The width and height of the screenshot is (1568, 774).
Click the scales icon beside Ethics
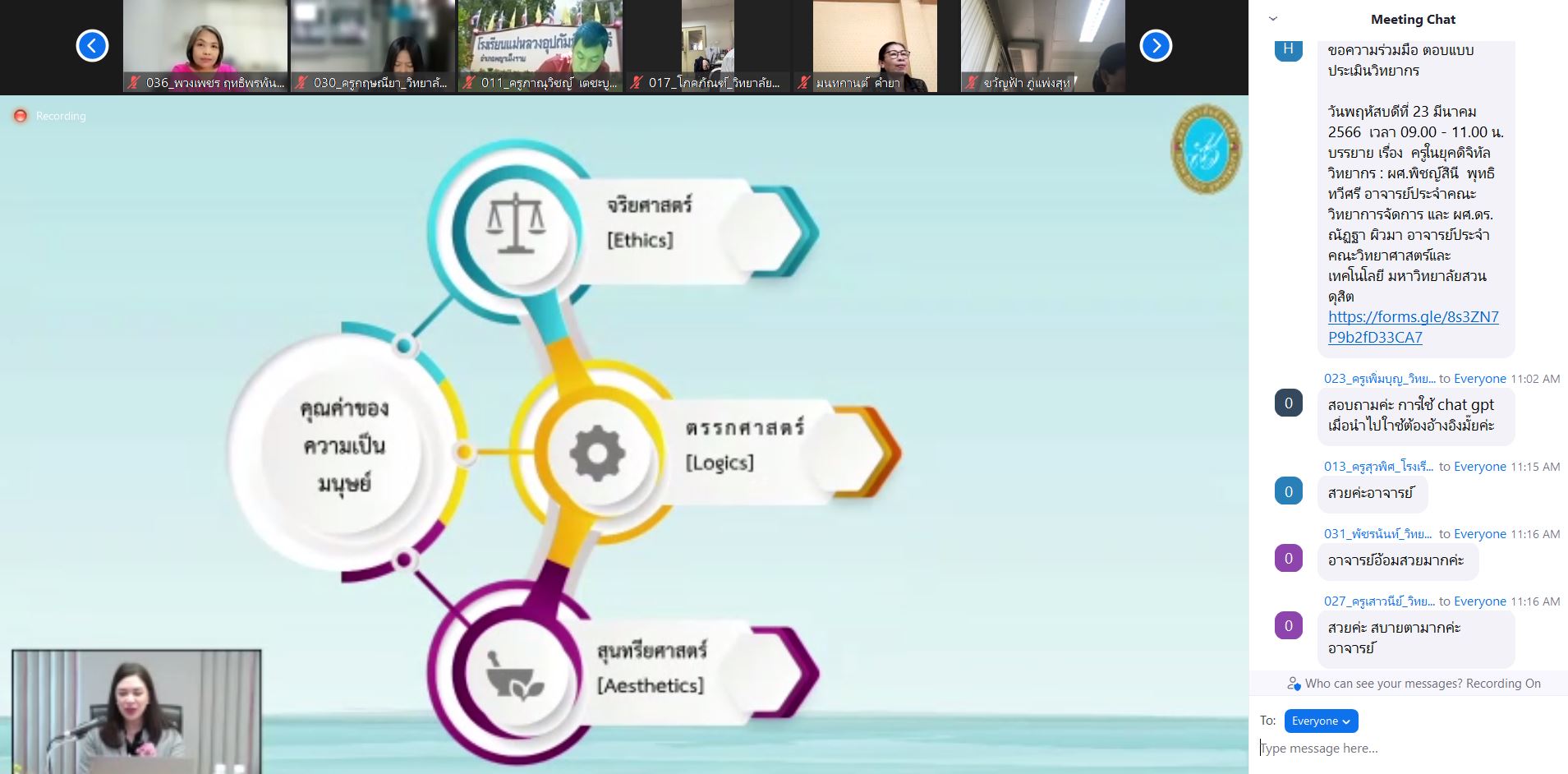tap(515, 223)
